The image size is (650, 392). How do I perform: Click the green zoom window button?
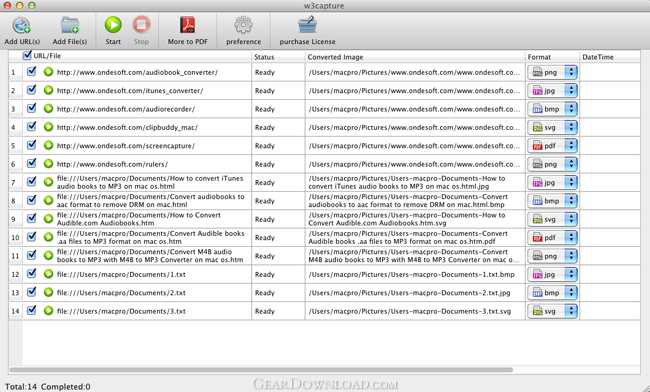32,5
